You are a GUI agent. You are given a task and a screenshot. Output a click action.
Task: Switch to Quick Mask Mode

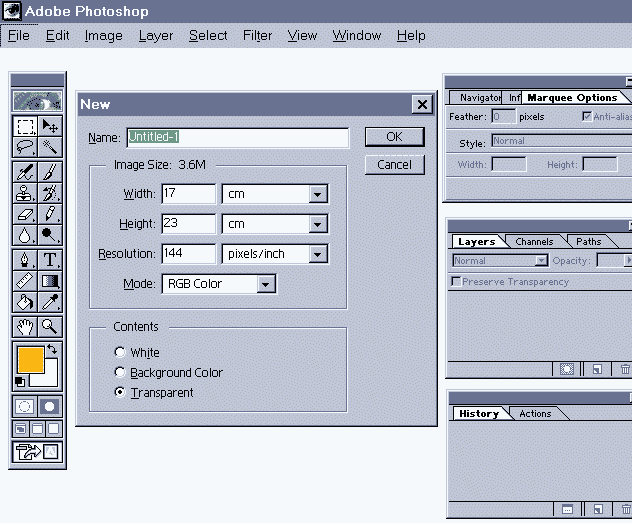tap(50, 406)
